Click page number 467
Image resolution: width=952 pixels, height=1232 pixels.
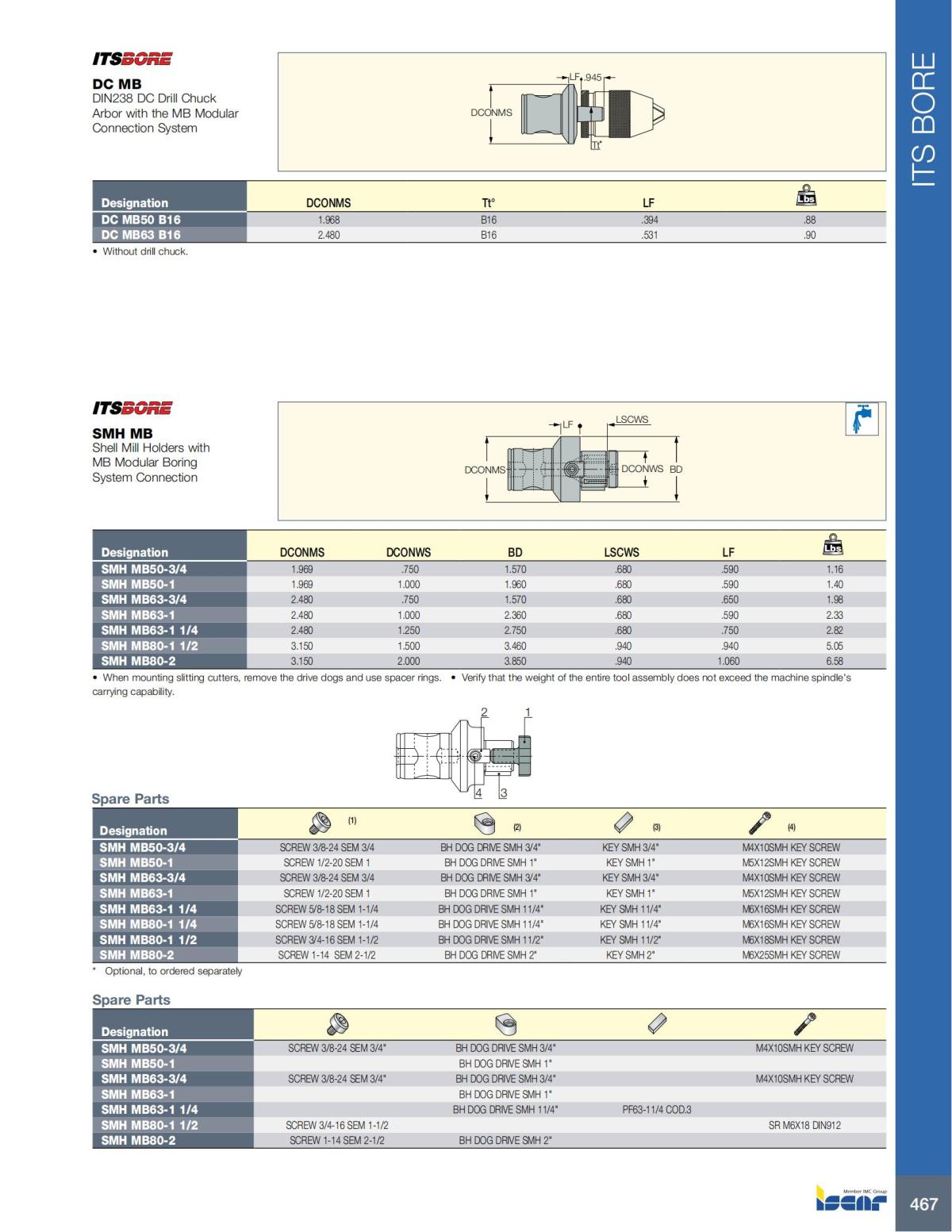coord(923,1204)
